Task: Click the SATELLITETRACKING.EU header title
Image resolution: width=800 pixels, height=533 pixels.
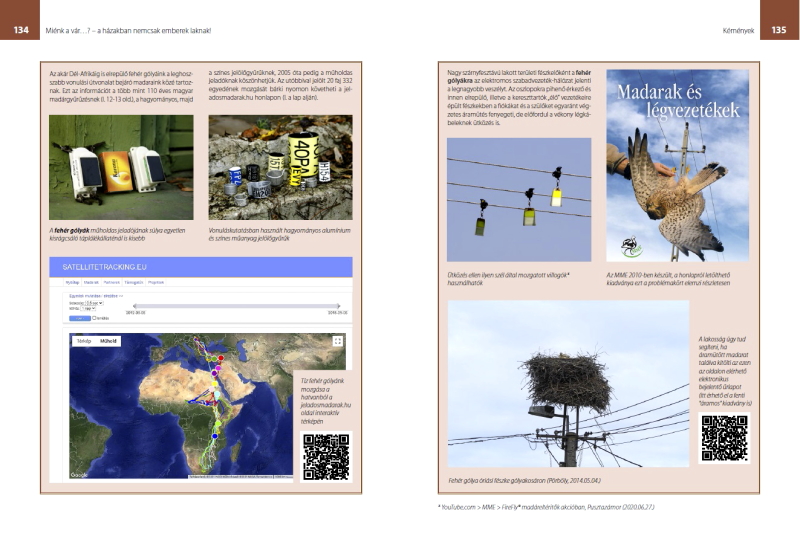Action: point(104,267)
